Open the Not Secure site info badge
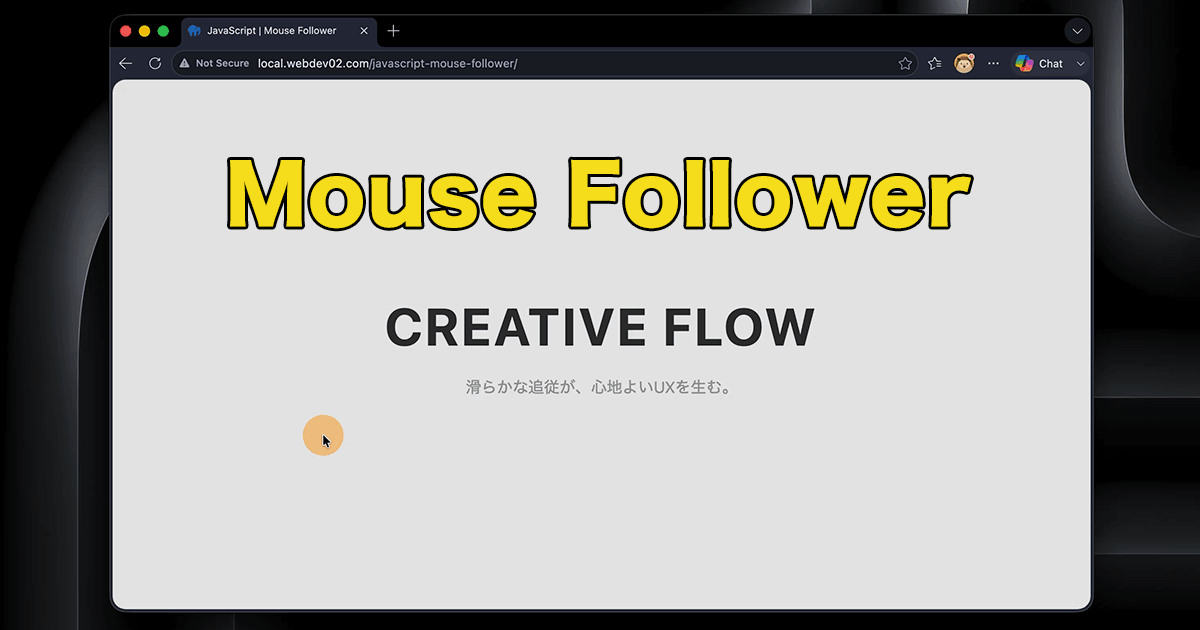 pos(214,63)
